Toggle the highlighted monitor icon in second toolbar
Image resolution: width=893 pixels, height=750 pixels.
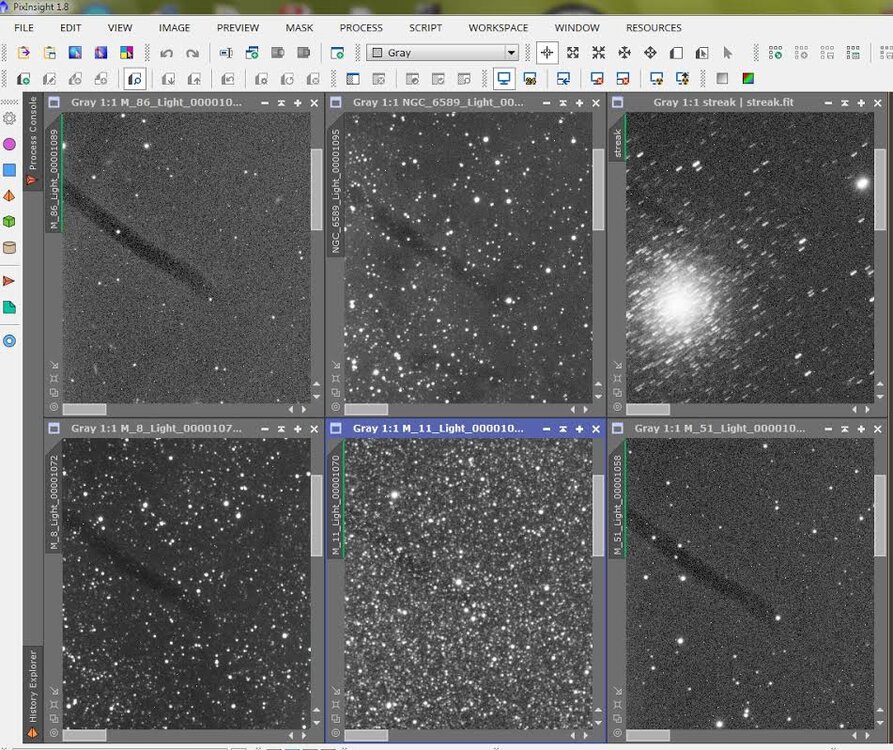coord(503,78)
